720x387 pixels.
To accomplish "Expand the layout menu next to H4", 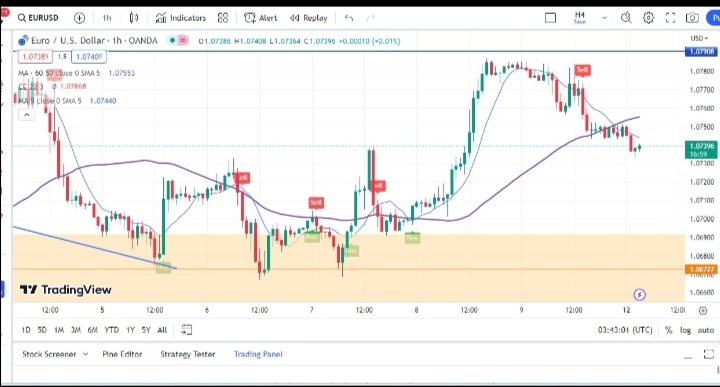I will pos(604,18).
